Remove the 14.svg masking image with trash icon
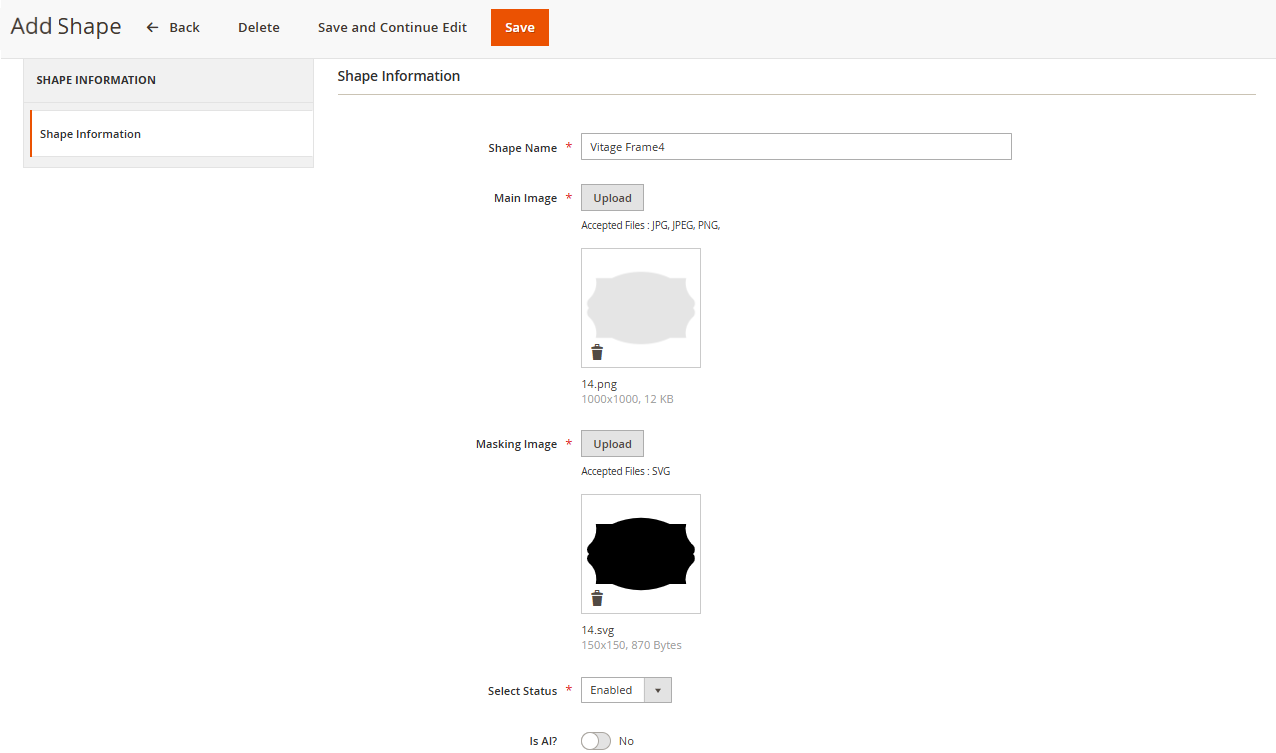The image size is (1276, 753). [x=597, y=598]
